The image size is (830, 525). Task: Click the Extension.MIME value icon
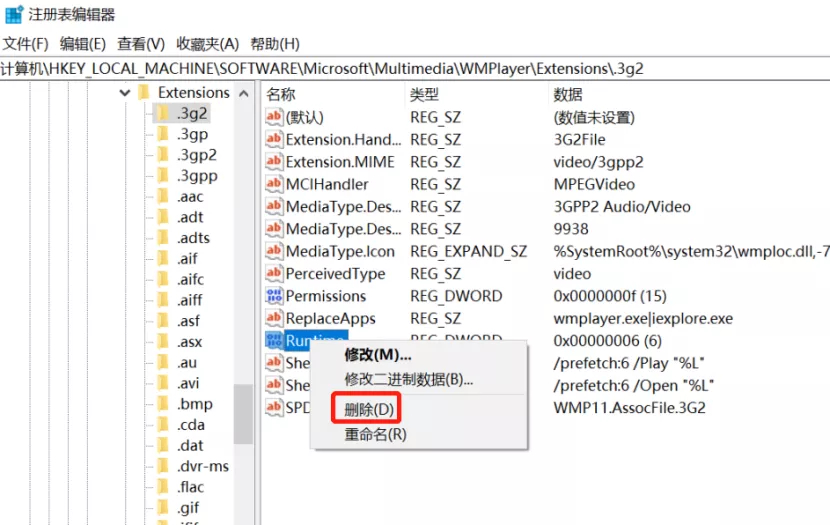(x=274, y=161)
